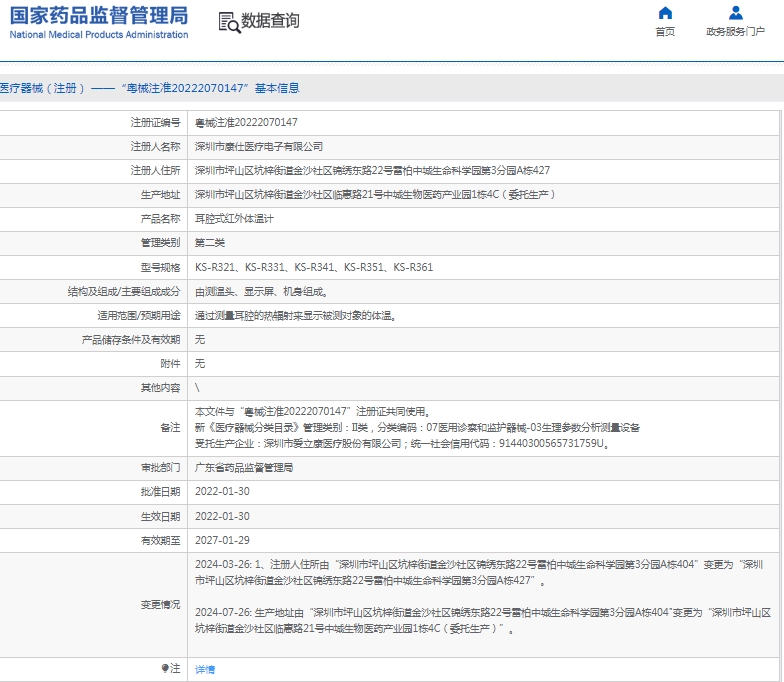Click the 生产地址 row label
Viewport: 784px width, 682px height.
[160, 194]
